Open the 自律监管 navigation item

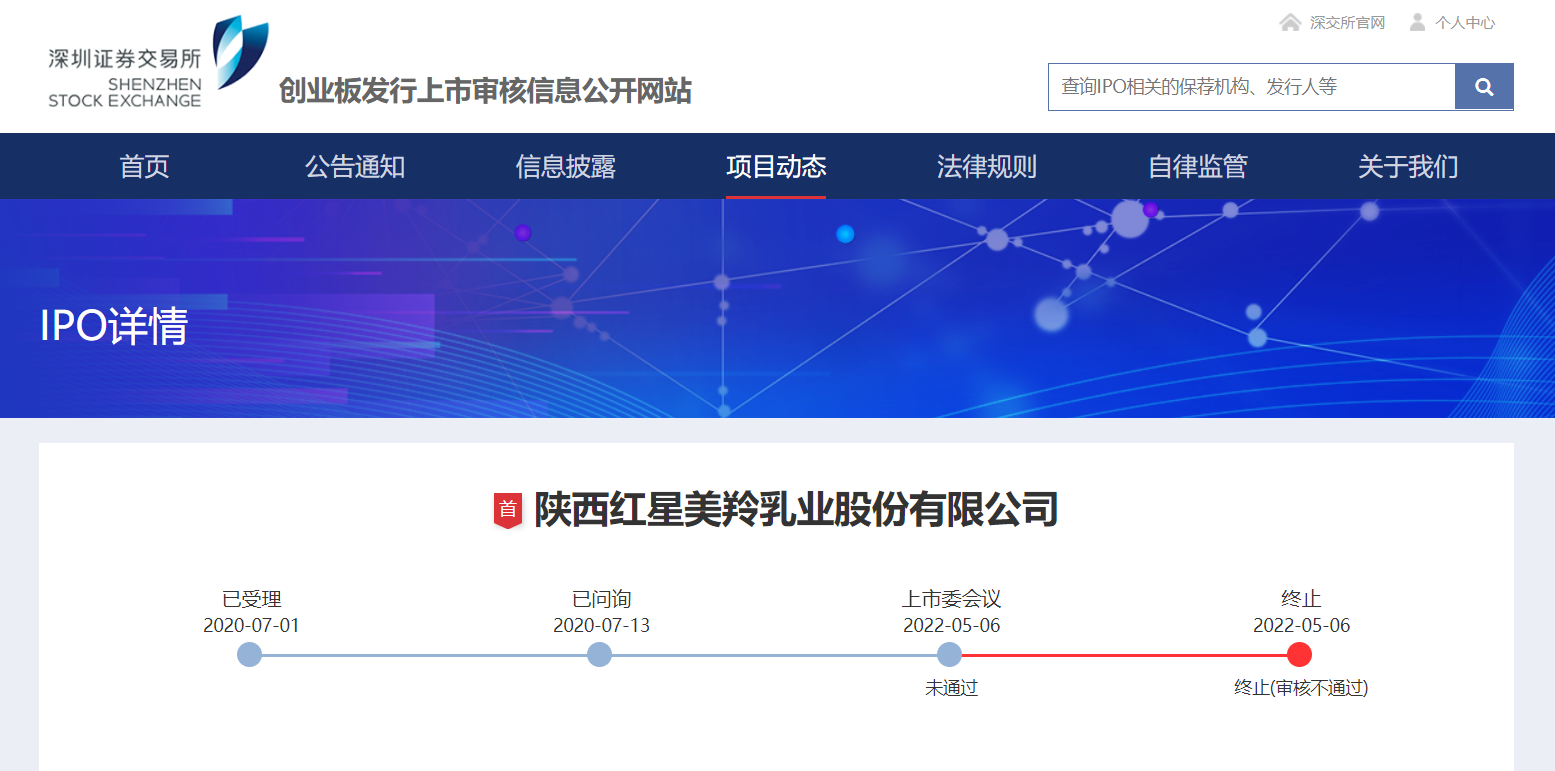pyautogui.click(x=1196, y=166)
